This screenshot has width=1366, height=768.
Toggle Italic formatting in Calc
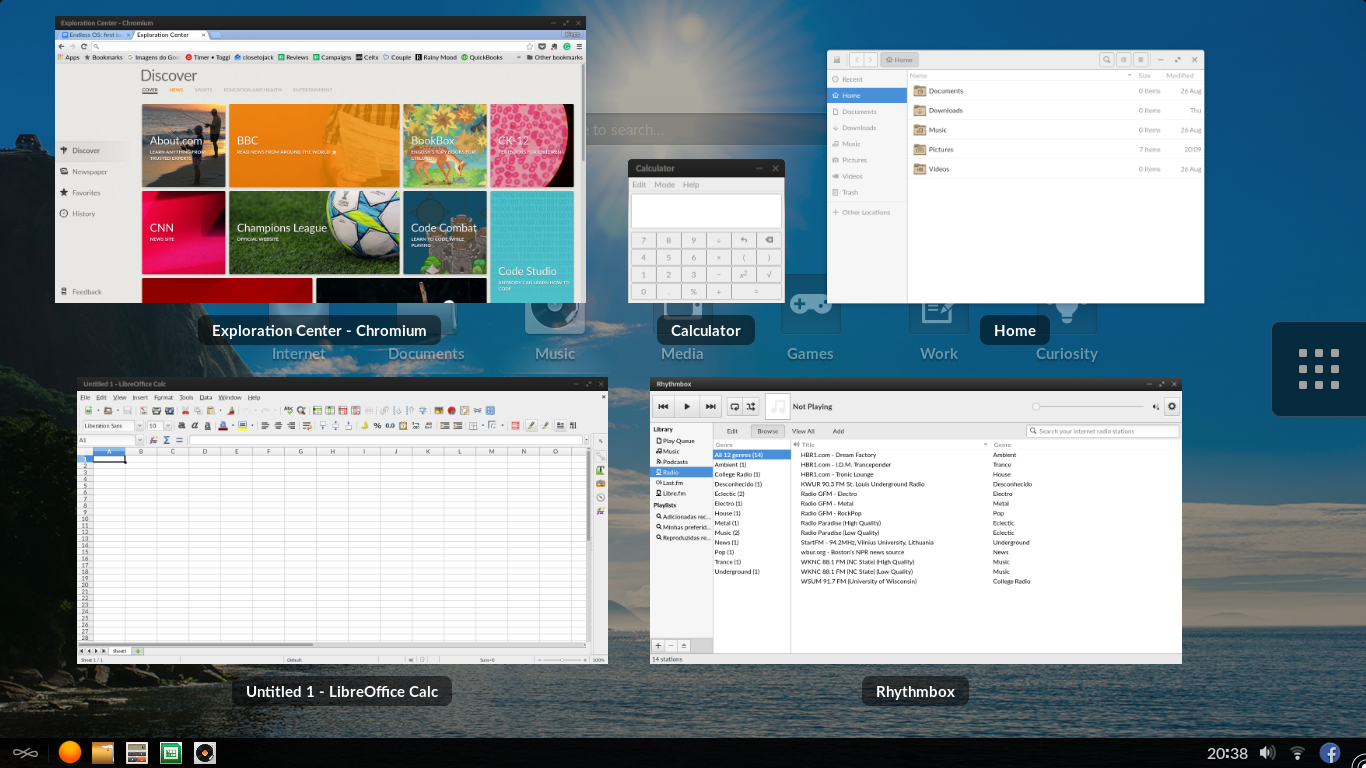pos(194,425)
